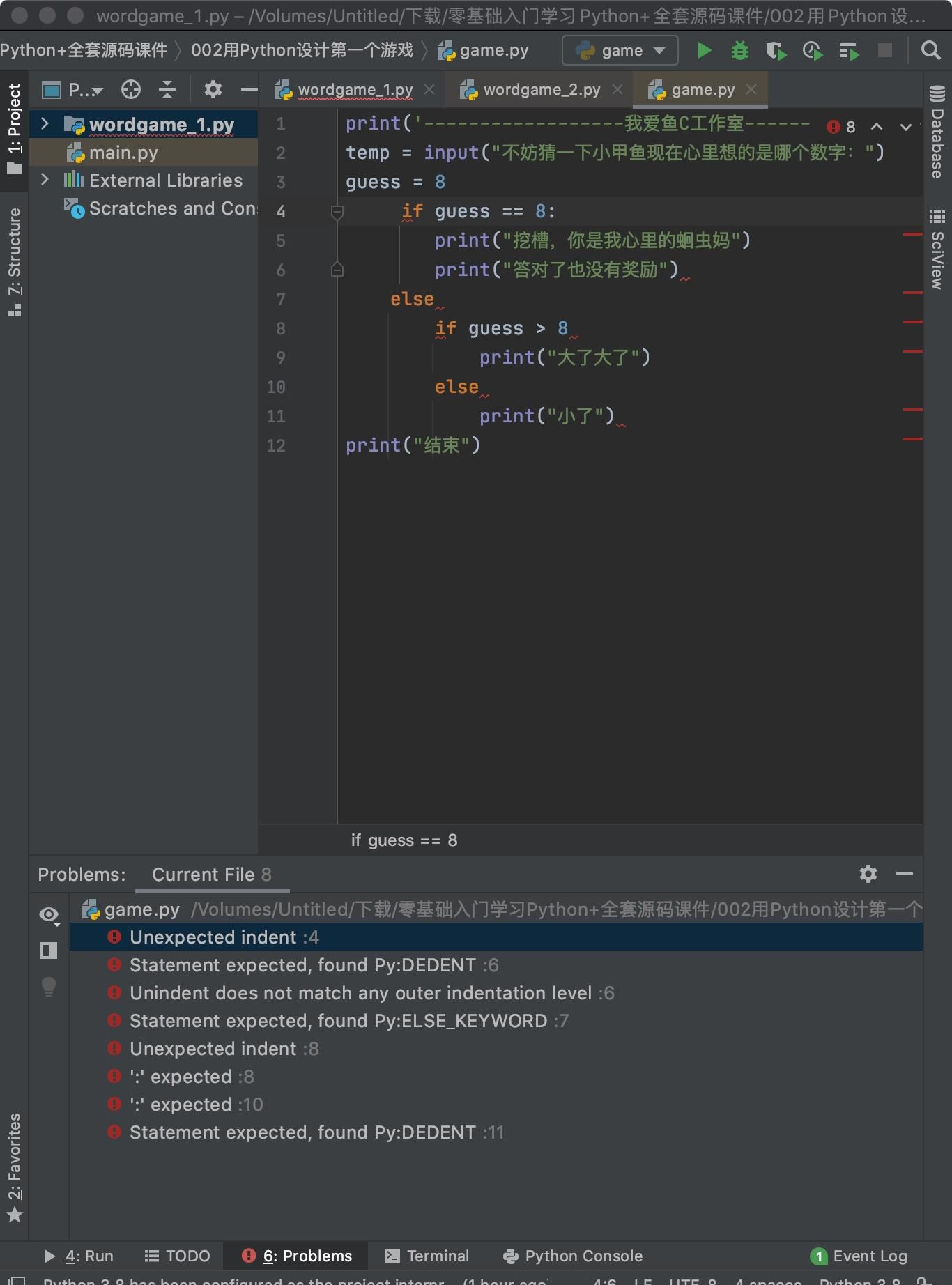Open Project panel gear options
This screenshot has height=1285, width=952.
(213, 89)
